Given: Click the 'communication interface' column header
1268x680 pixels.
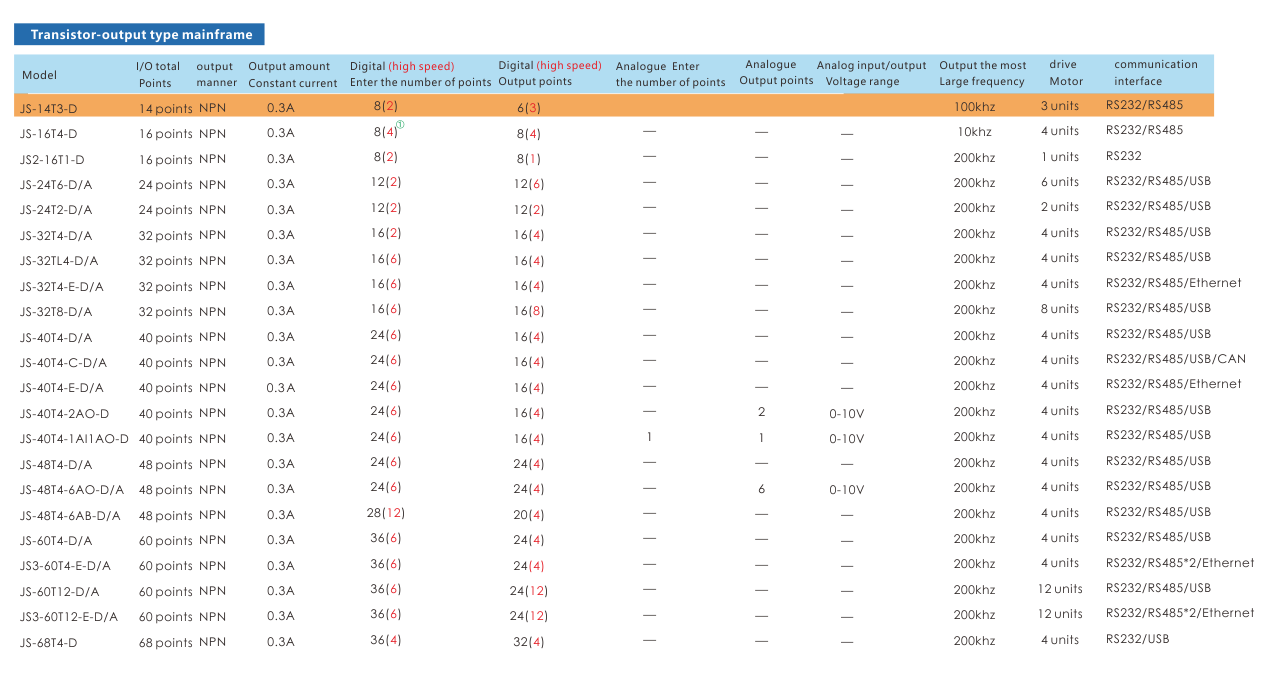Looking at the screenshot, I should (1156, 73).
